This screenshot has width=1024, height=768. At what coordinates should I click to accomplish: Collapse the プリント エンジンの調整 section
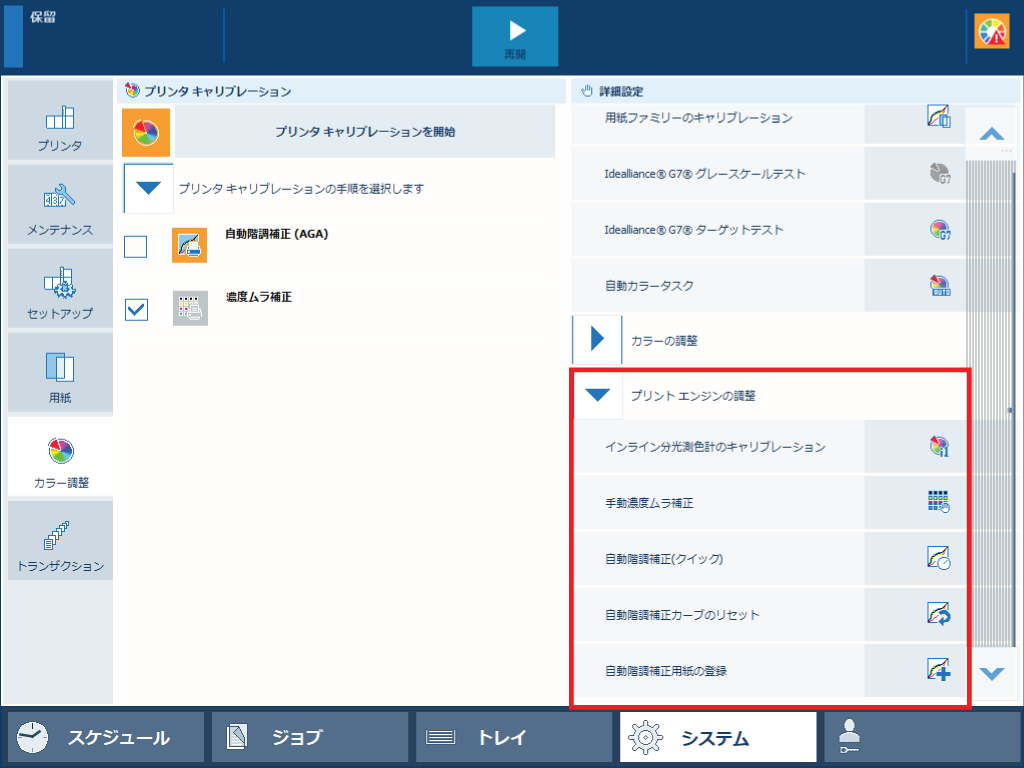coord(598,395)
